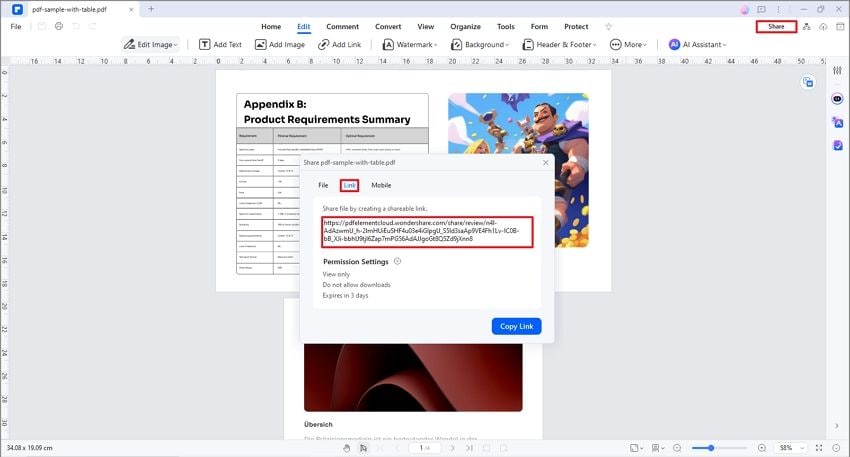850x457 pixels.
Task: Click the page number input box
Action: click(x=424, y=448)
